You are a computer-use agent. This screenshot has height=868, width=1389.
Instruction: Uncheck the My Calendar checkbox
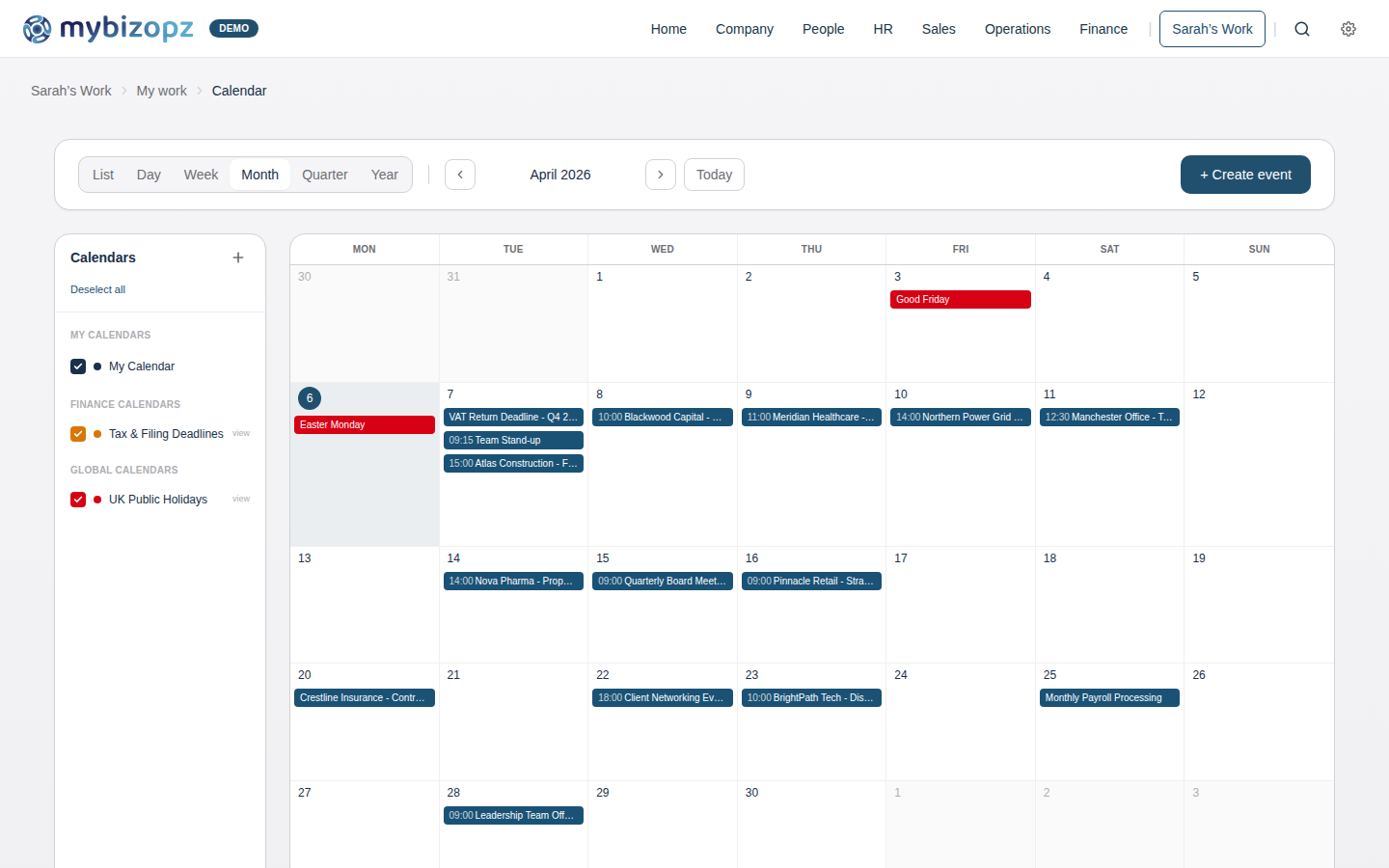pyautogui.click(x=78, y=366)
